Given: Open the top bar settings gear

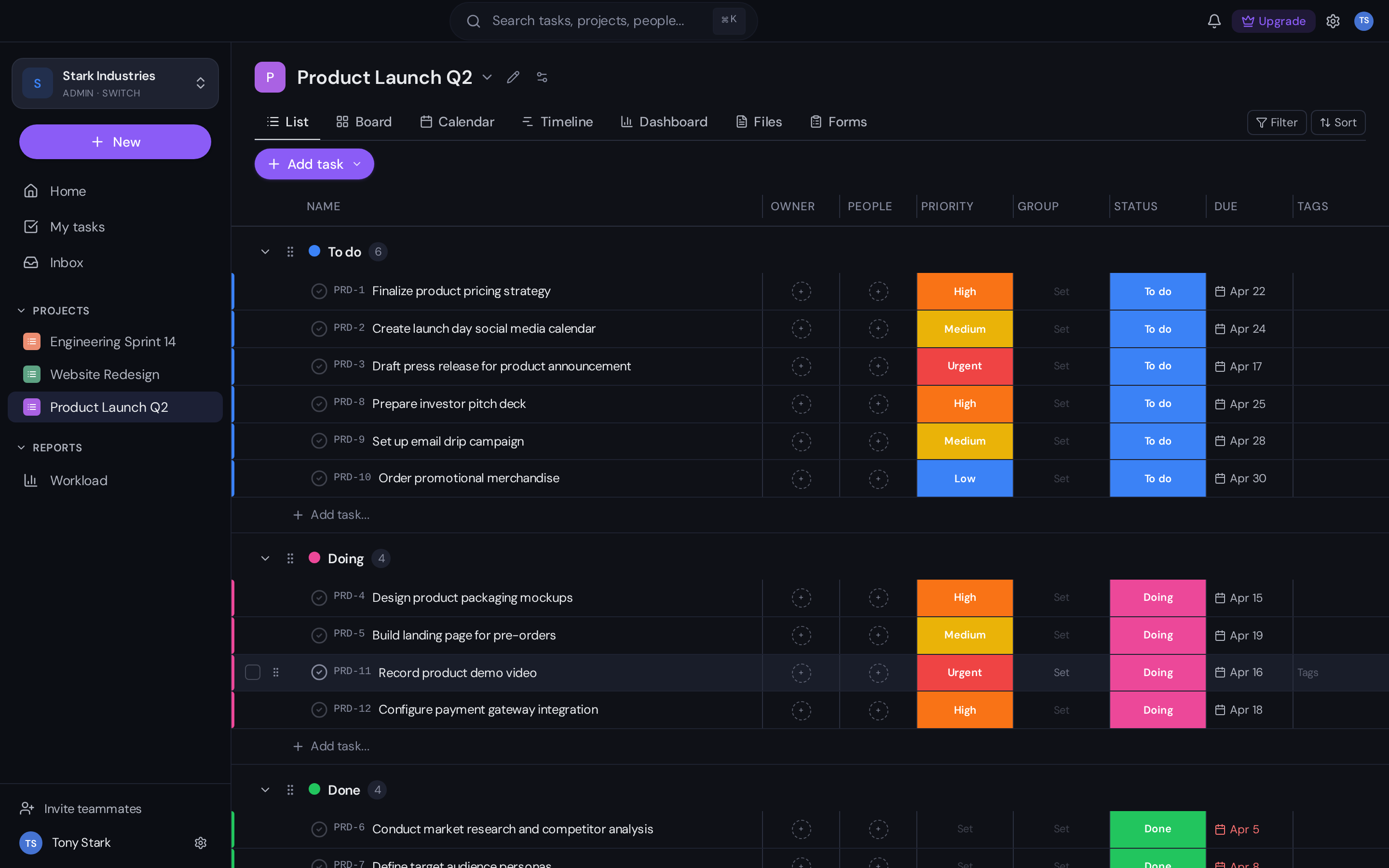Looking at the screenshot, I should [x=1333, y=21].
